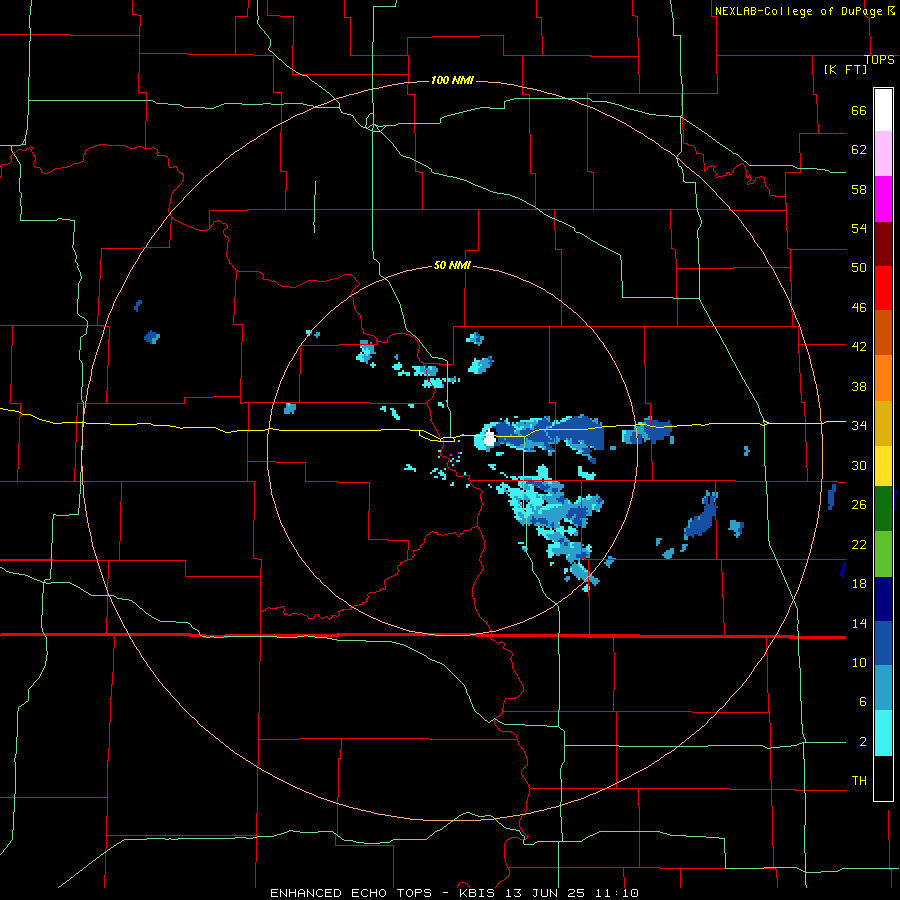Click legend value "2"
This screenshot has width=900, height=900.
(862, 742)
